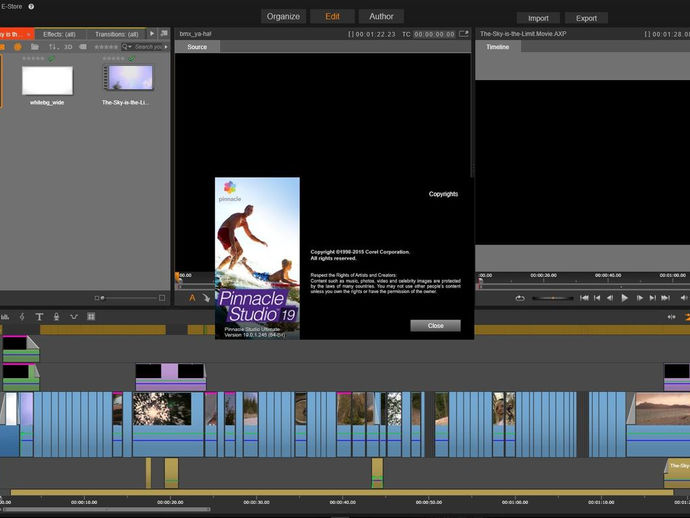The image size is (690, 518).
Task: Click the tags icon in library toolbar
Action: coord(83,47)
